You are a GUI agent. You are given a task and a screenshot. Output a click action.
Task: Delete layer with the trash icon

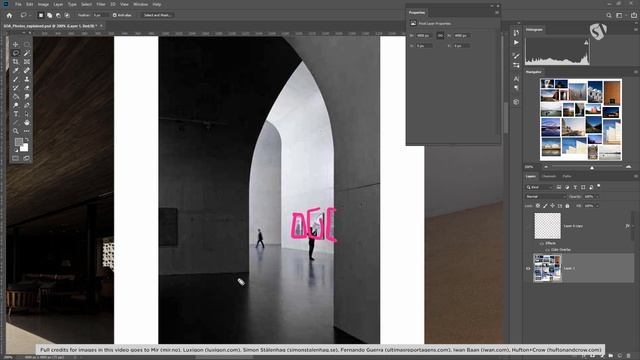629,356
